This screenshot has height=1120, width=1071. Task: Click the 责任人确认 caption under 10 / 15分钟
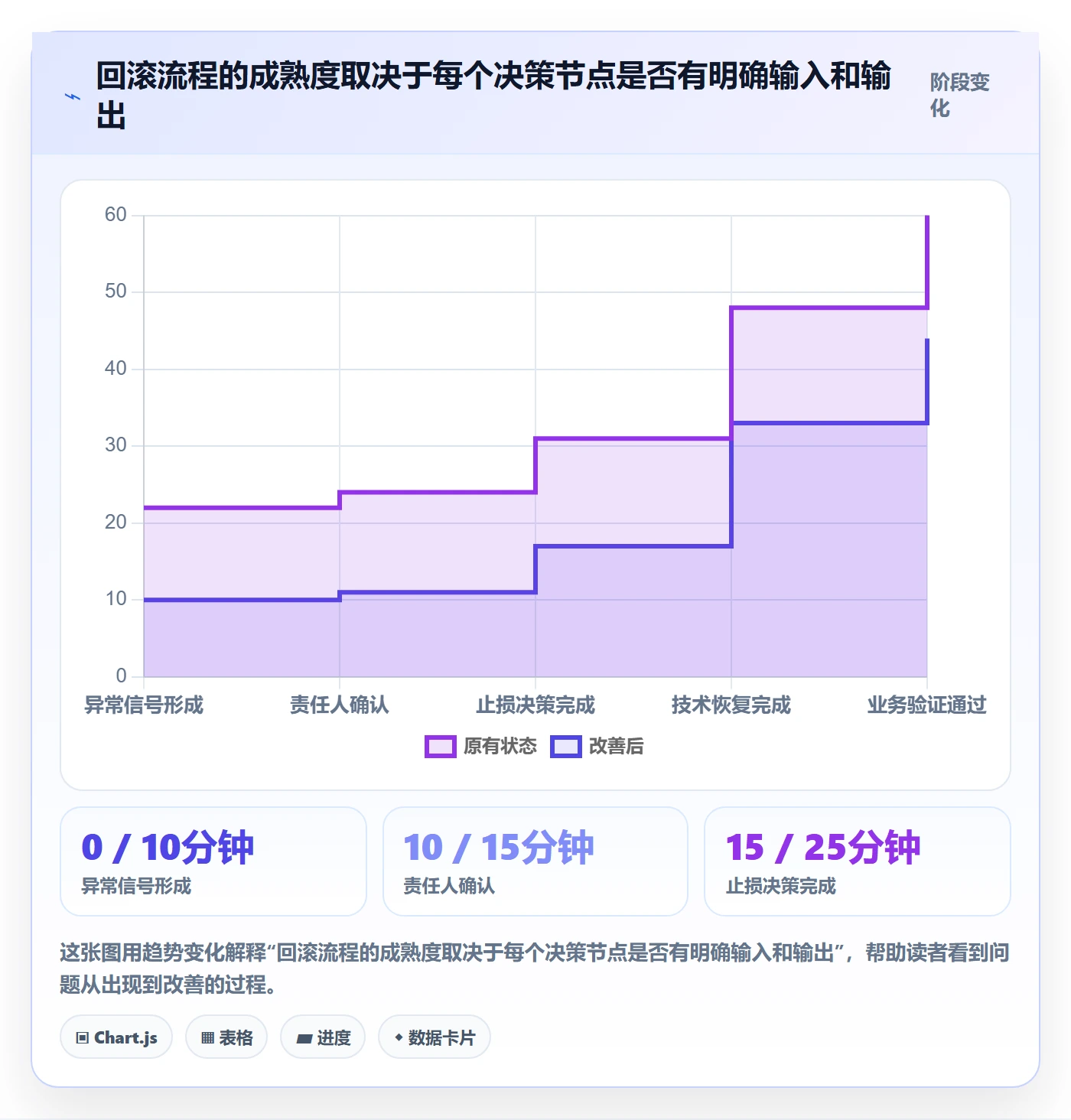click(x=449, y=886)
